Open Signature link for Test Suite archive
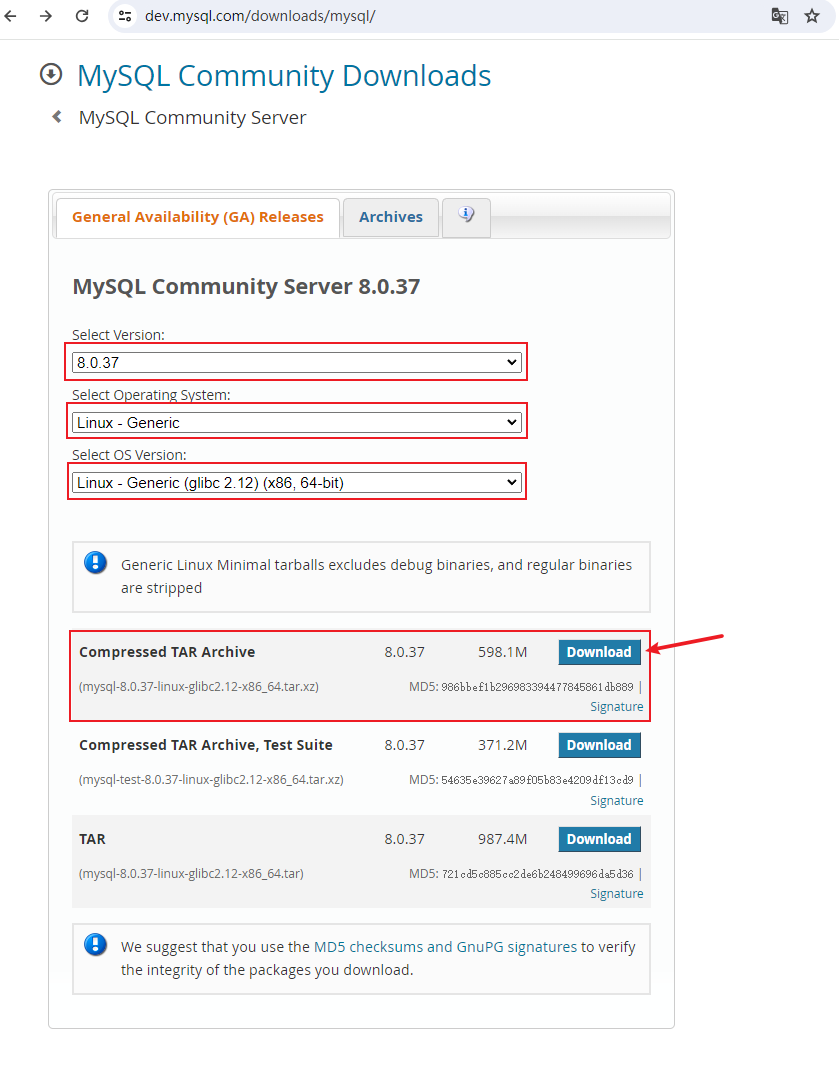 [x=616, y=801]
